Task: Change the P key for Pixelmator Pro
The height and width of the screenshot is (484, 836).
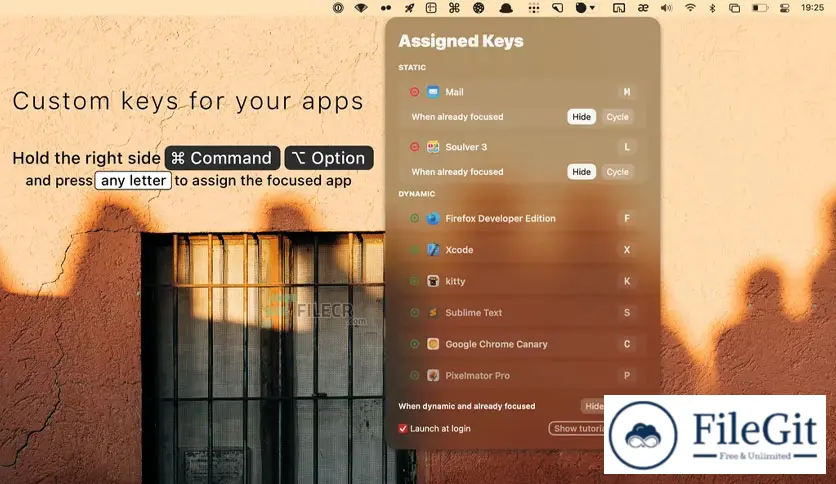Action: (x=627, y=375)
